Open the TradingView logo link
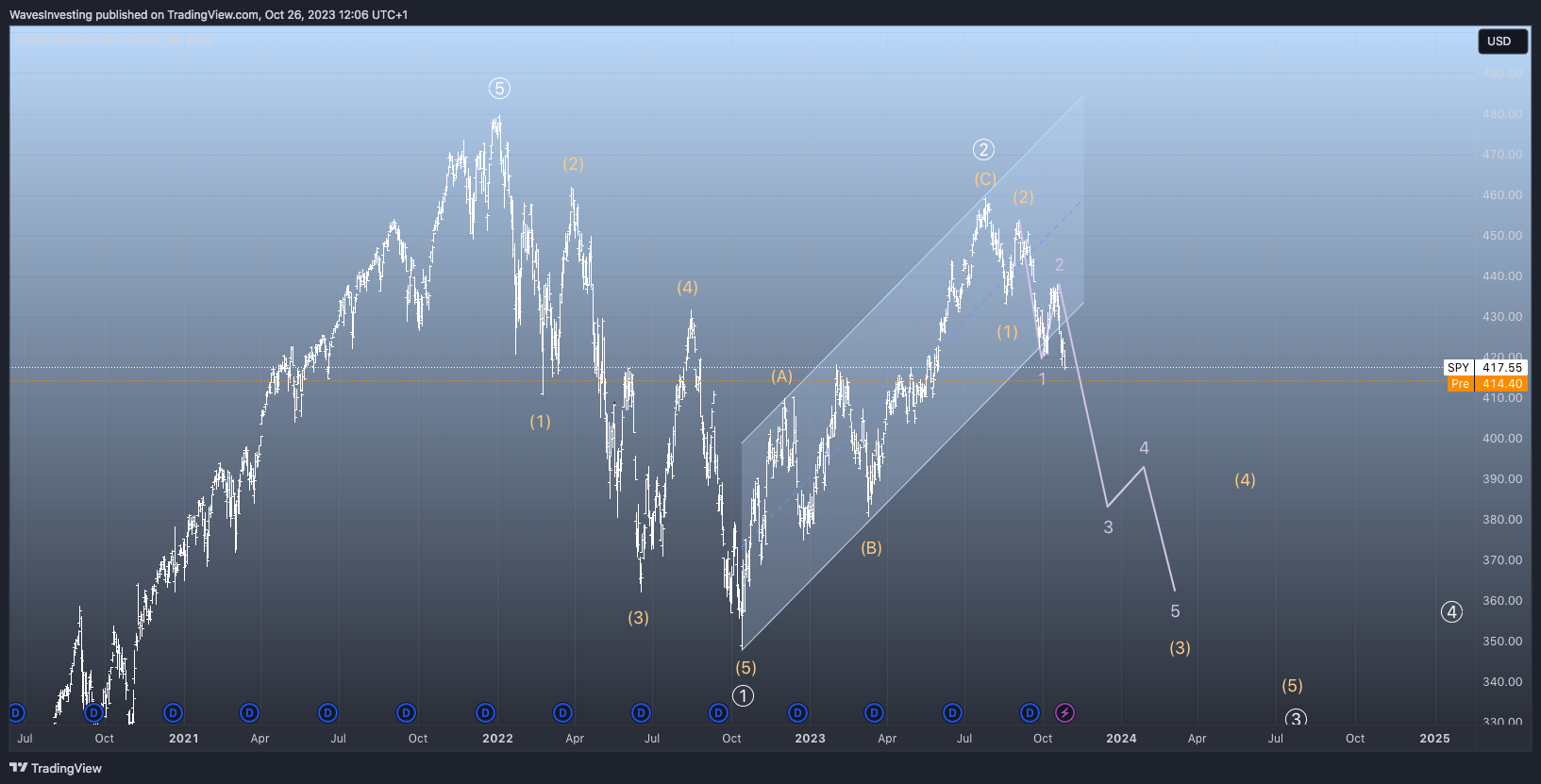The height and width of the screenshot is (784, 1541). point(56,768)
